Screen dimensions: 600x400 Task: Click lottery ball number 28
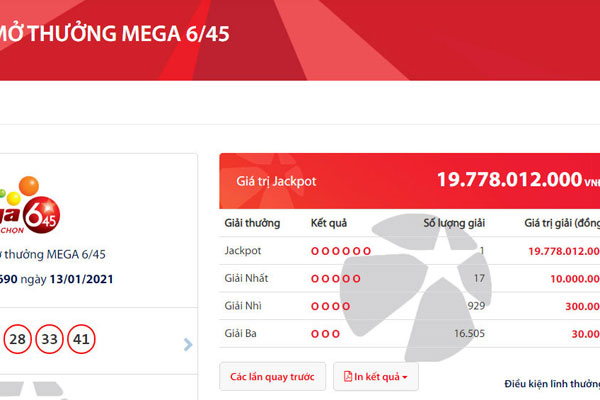point(16,340)
